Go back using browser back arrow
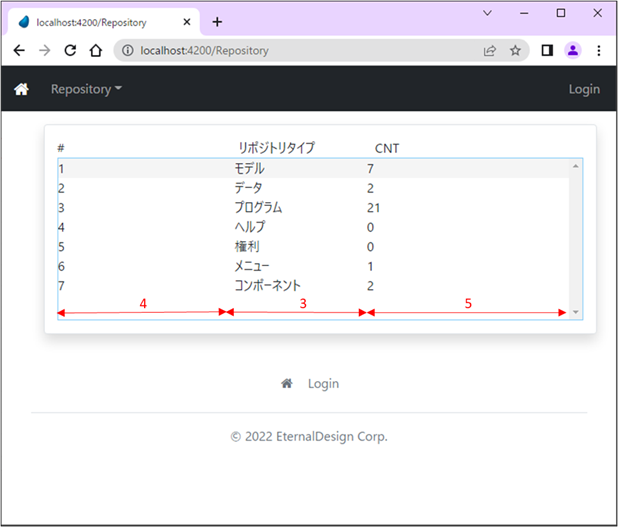 (19, 50)
